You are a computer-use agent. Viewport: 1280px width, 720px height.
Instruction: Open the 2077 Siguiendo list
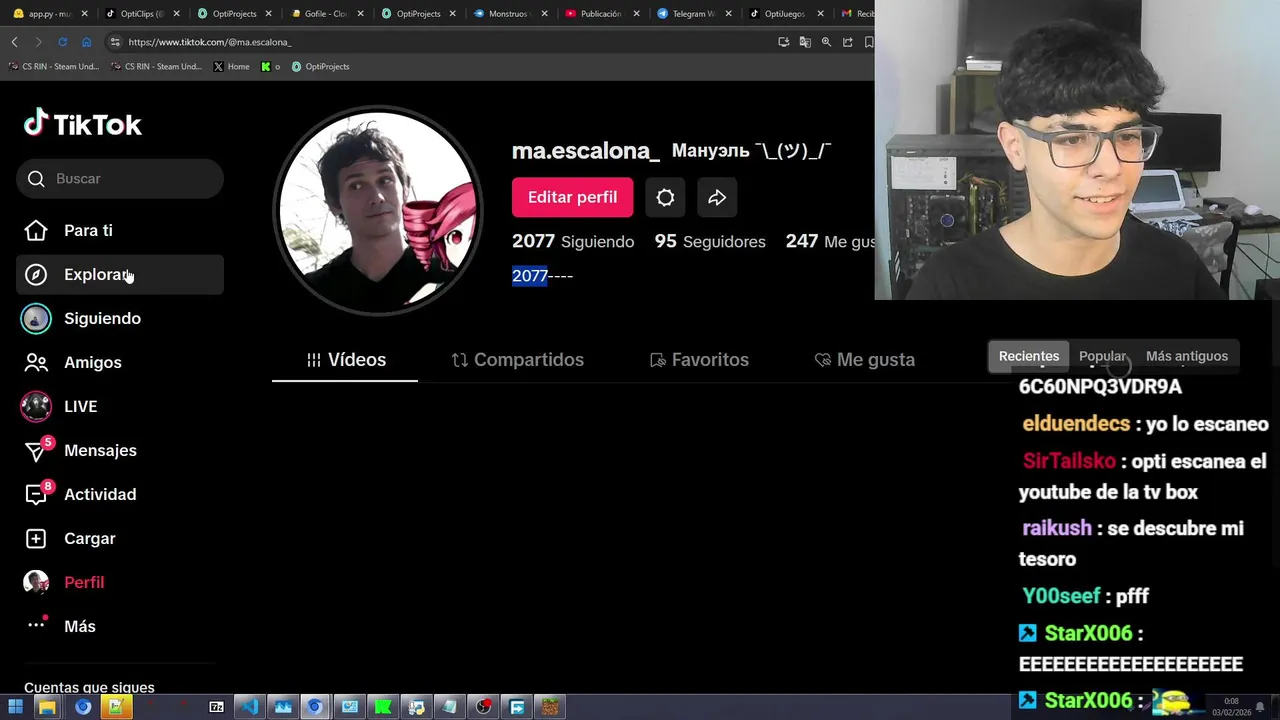[x=573, y=241]
